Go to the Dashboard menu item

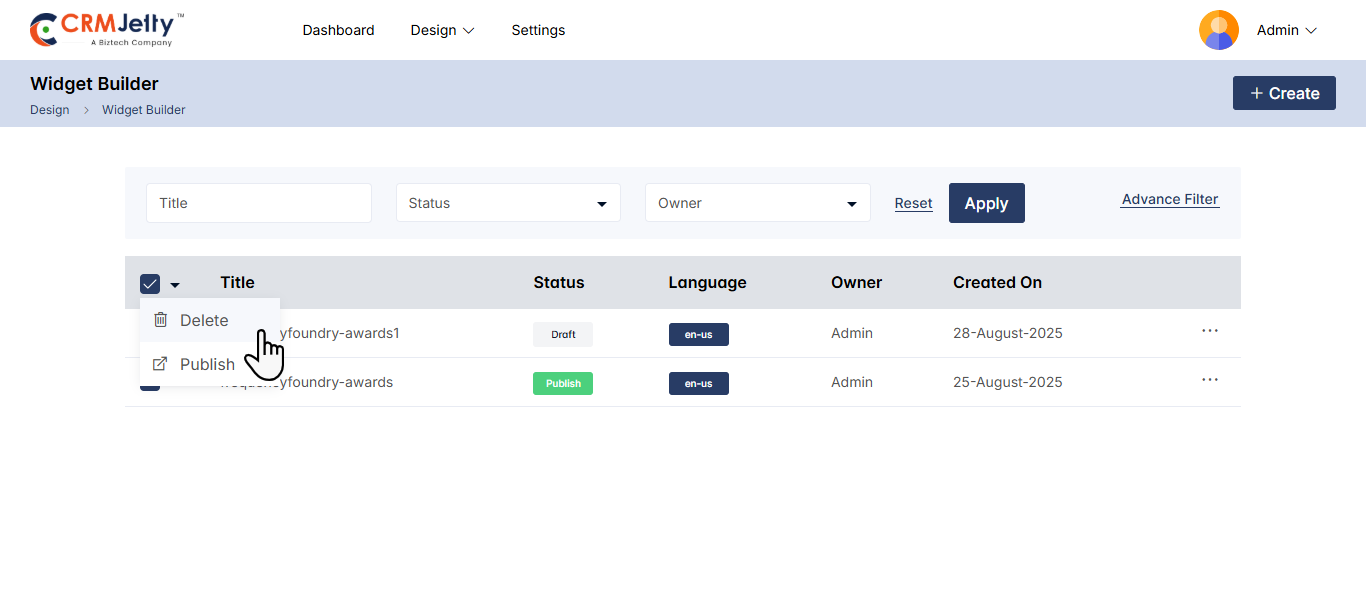click(338, 30)
